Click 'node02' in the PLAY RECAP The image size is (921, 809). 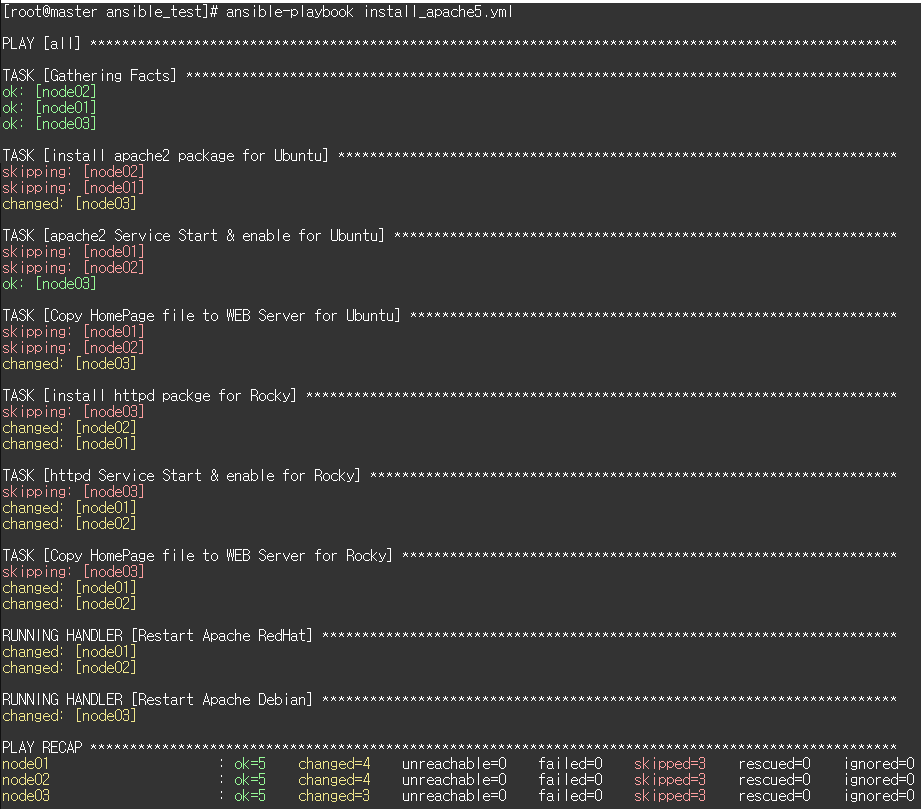pyautogui.click(x=26, y=780)
